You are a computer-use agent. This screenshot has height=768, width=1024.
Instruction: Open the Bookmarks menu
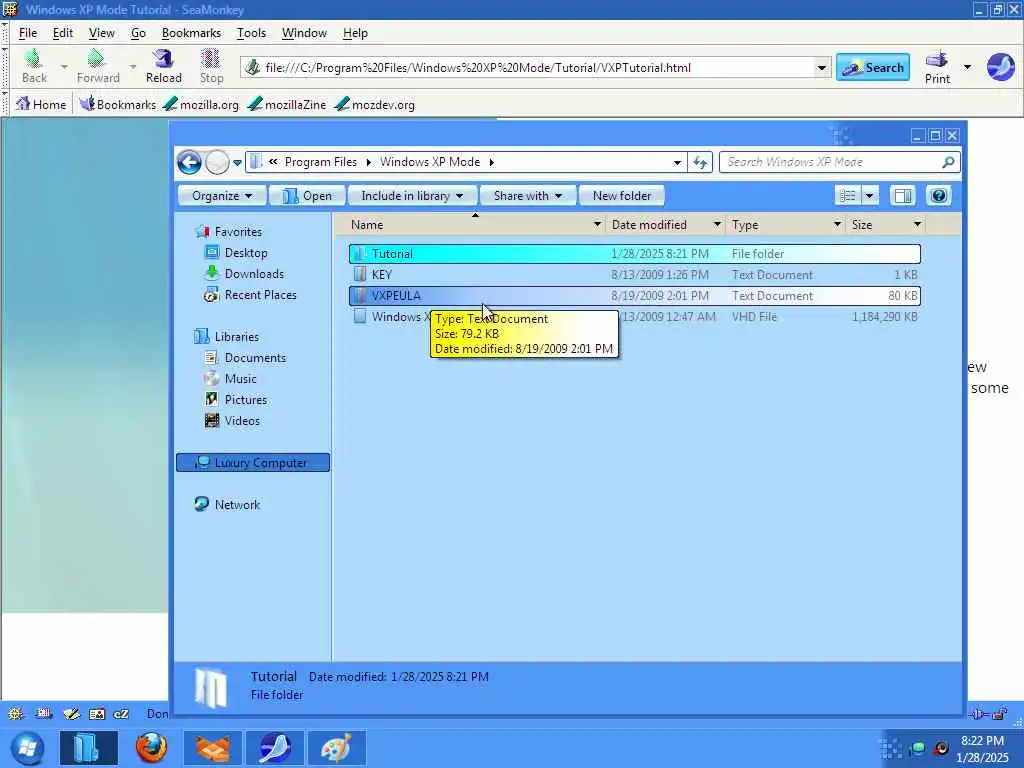pos(191,33)
